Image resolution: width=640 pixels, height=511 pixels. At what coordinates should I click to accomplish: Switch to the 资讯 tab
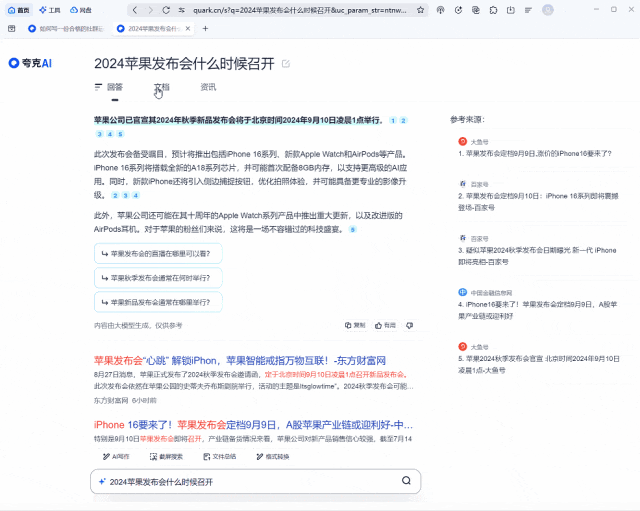point(208,87)
